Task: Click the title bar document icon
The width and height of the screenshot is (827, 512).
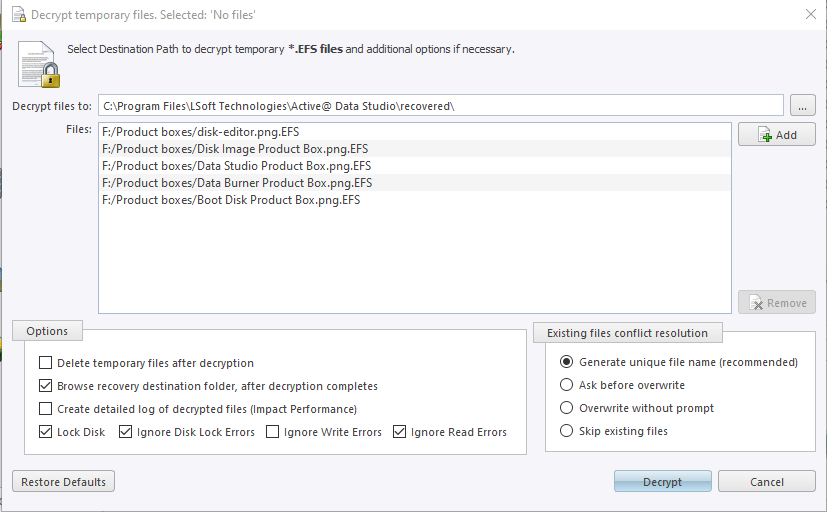Action: pyautogui.click(x=18, y=14)
